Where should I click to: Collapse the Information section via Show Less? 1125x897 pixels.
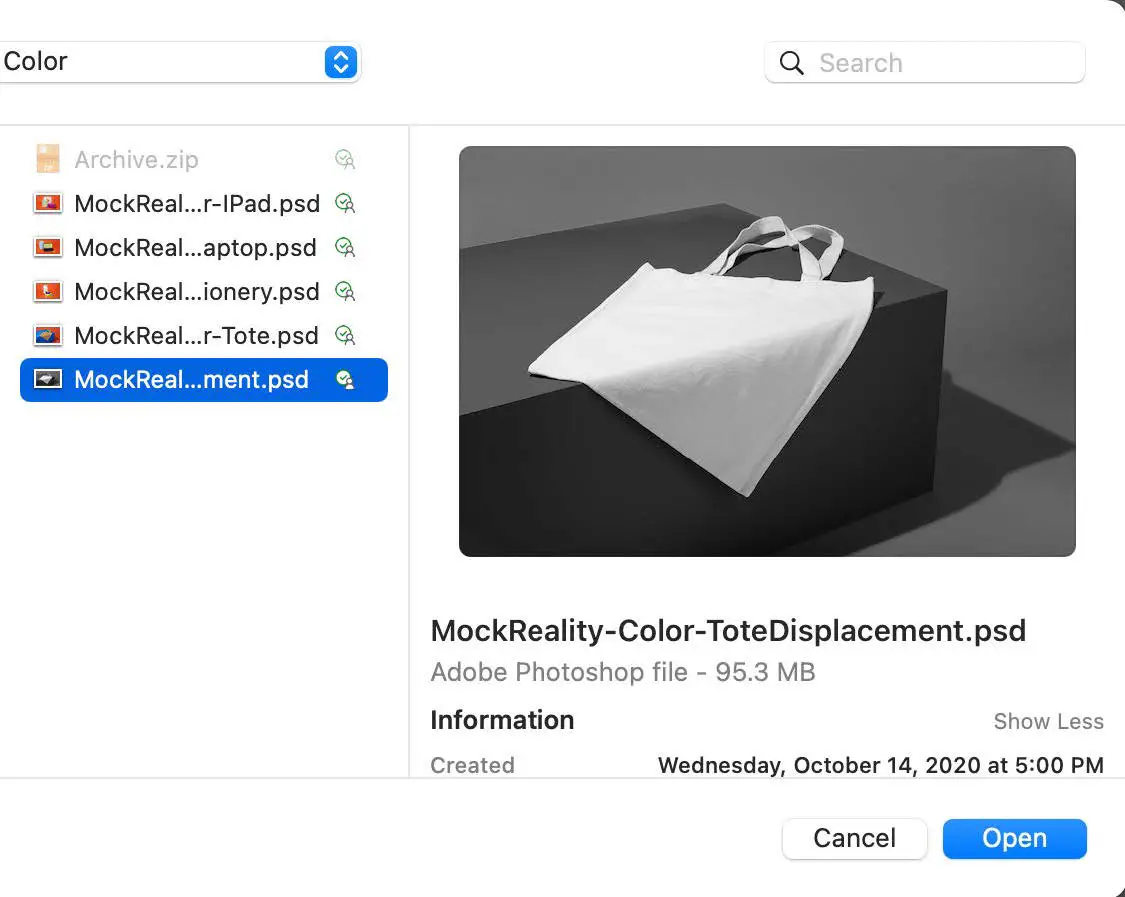pyautogui.click(x=1048, y=721)
